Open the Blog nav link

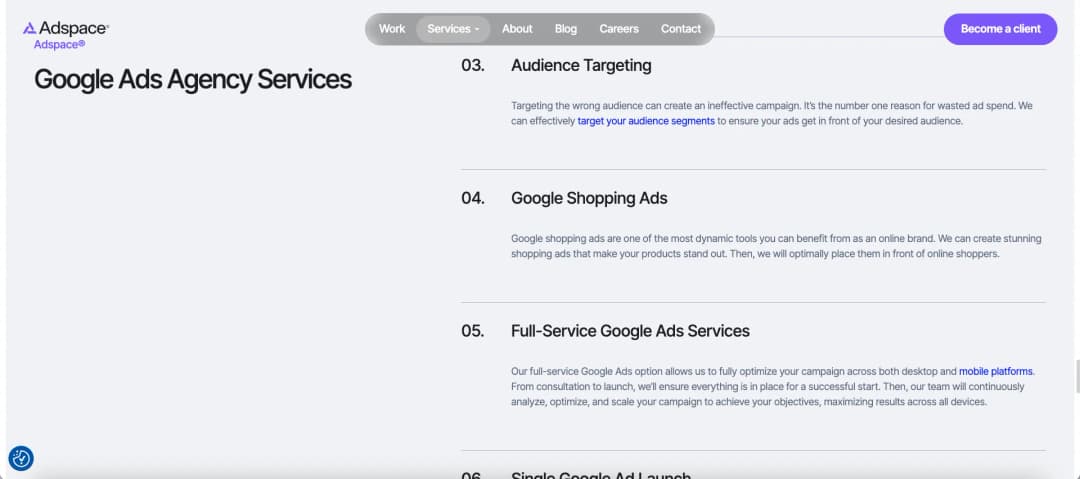point(565,29)
